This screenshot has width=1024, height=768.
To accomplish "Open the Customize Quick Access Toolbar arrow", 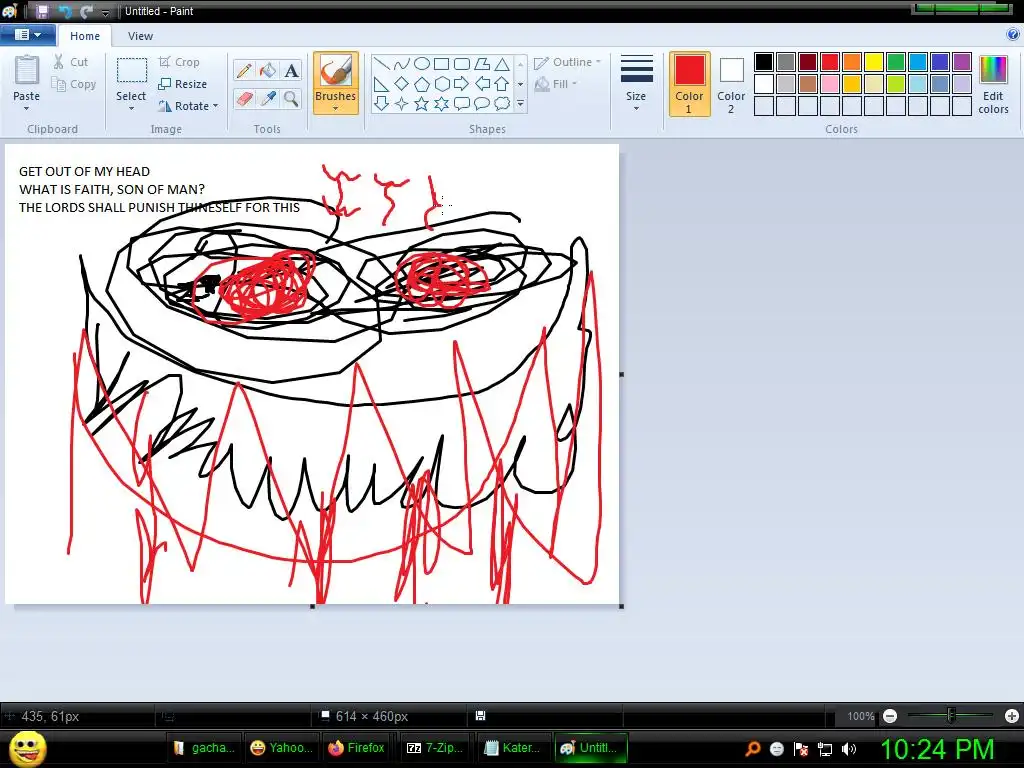I will (x=105, y=12).
